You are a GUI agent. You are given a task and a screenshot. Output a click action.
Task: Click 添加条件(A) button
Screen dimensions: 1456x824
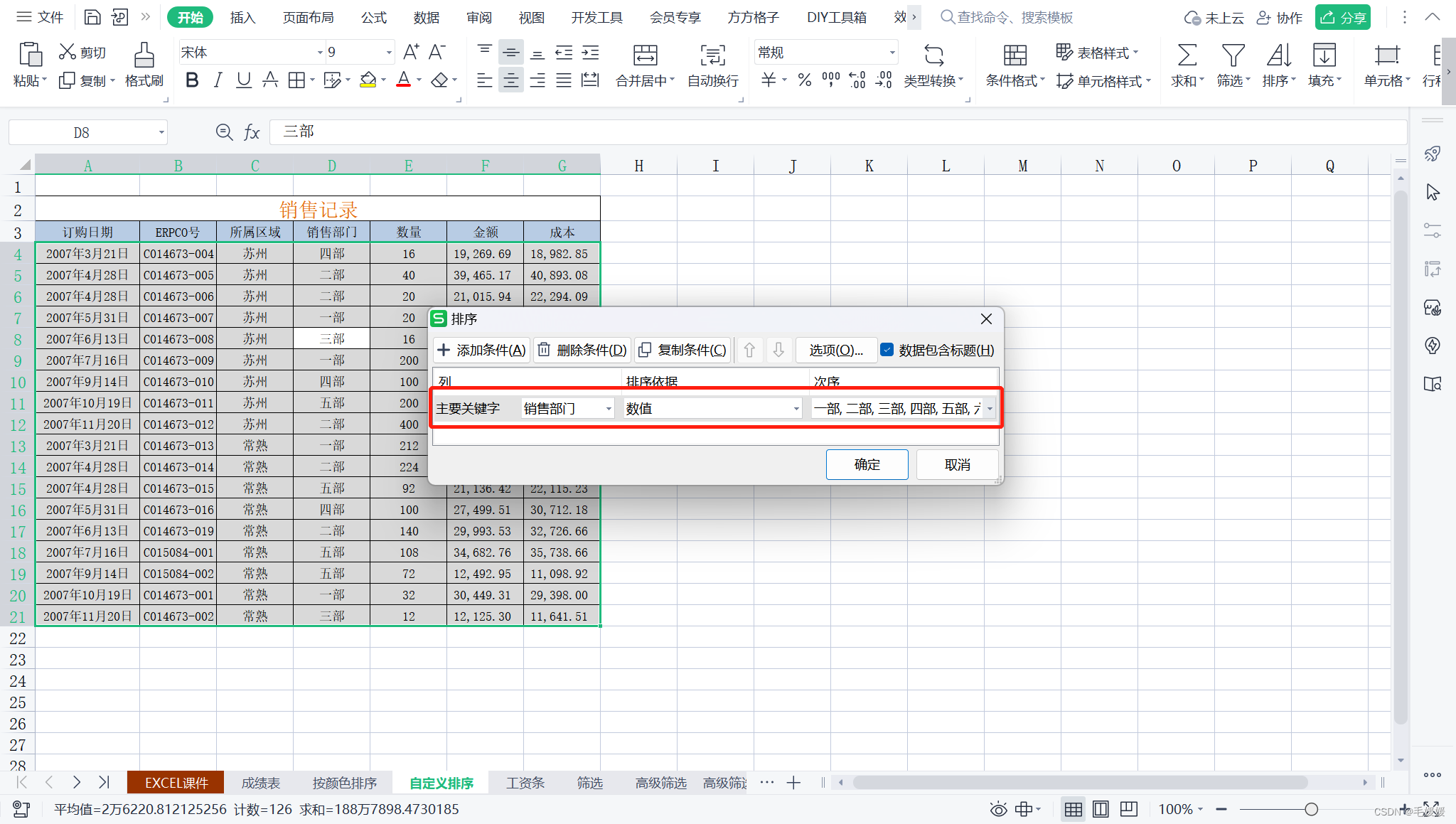click(481, 350)
